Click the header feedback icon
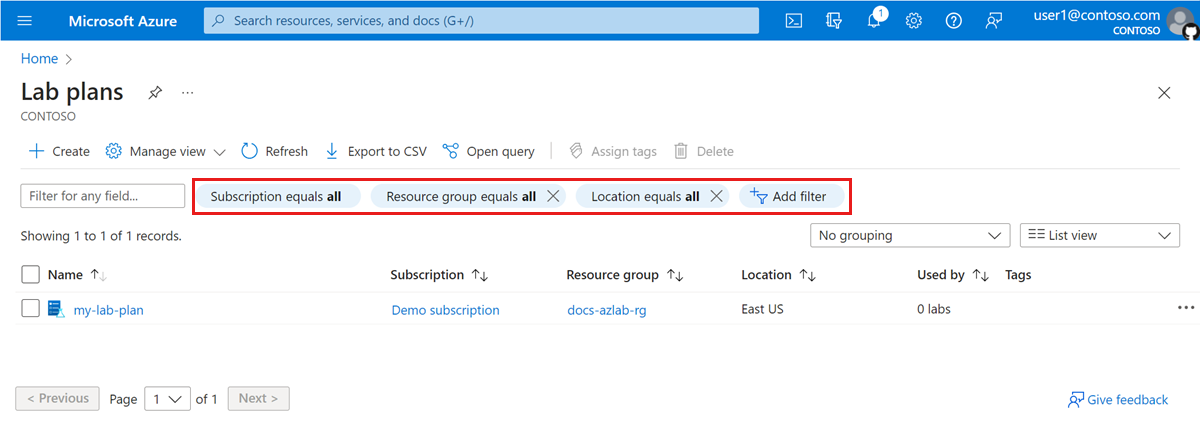This screenshot has height=430, width=1200. pyautogui.click(x=994, y=21)
